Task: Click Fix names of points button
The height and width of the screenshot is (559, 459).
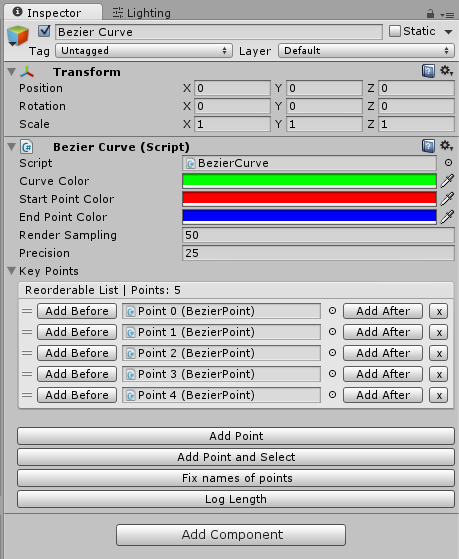Action: 236,478
